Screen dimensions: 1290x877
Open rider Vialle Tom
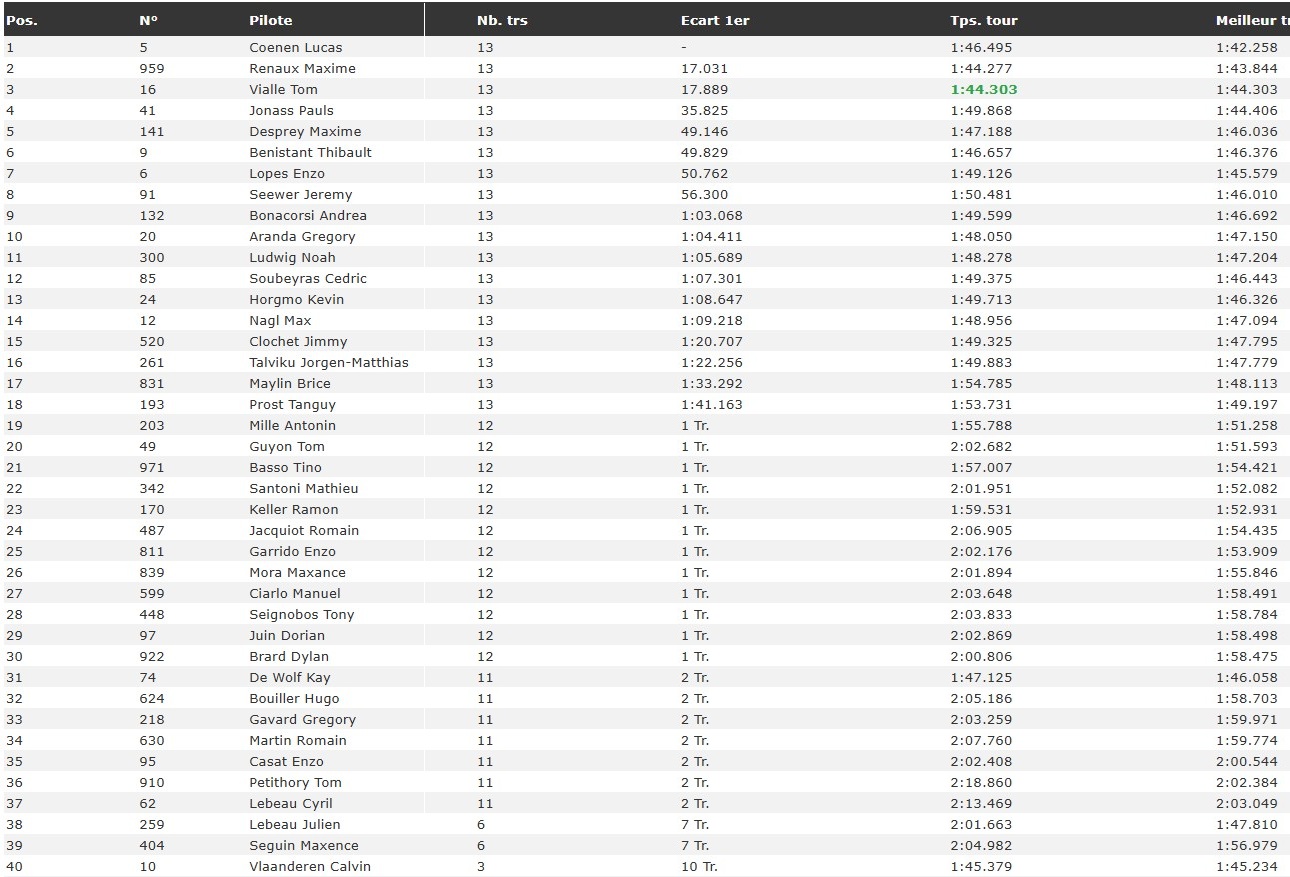point(283,90)
